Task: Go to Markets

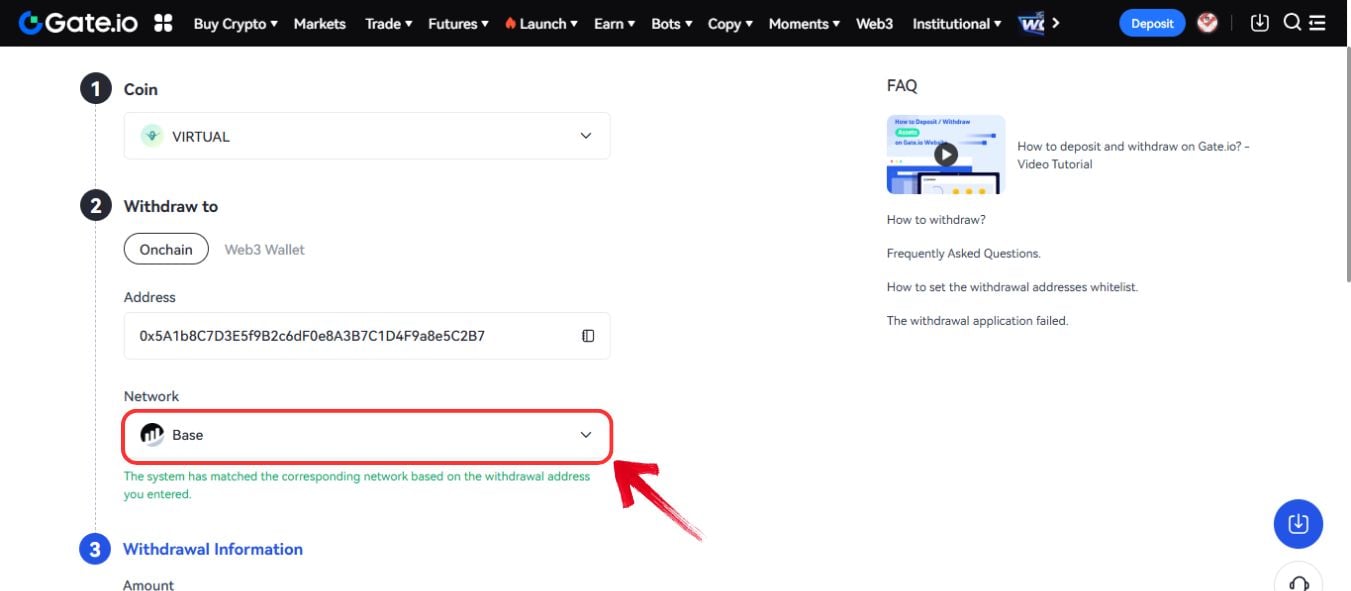Action: [320, 23]
